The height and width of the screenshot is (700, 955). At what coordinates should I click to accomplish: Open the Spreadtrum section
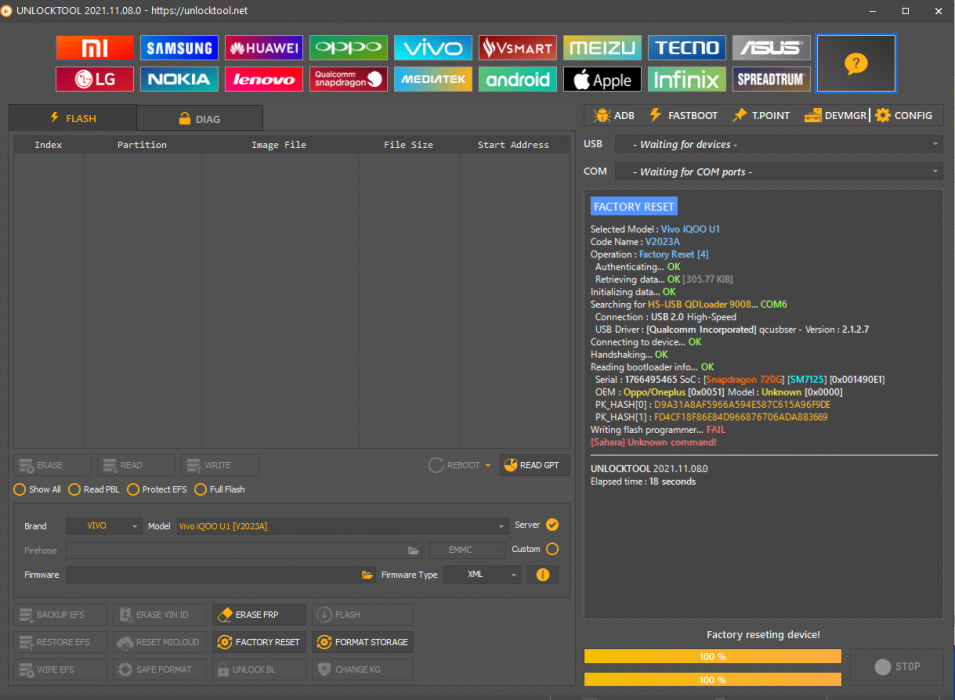click(772, 79)
